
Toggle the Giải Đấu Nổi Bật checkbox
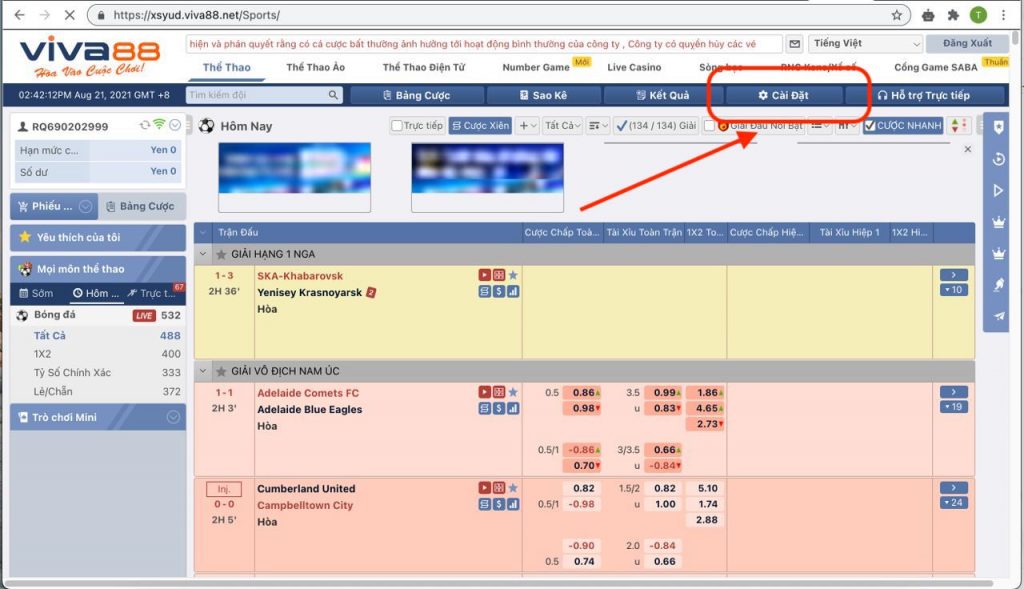click(x=710, y=125)
